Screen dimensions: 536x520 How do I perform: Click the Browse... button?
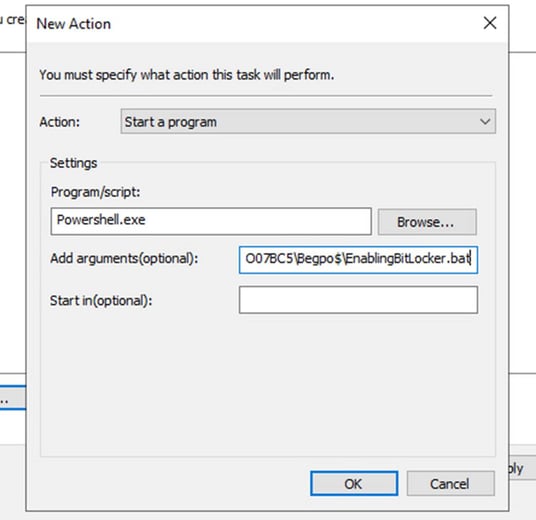tap(427, 222)
